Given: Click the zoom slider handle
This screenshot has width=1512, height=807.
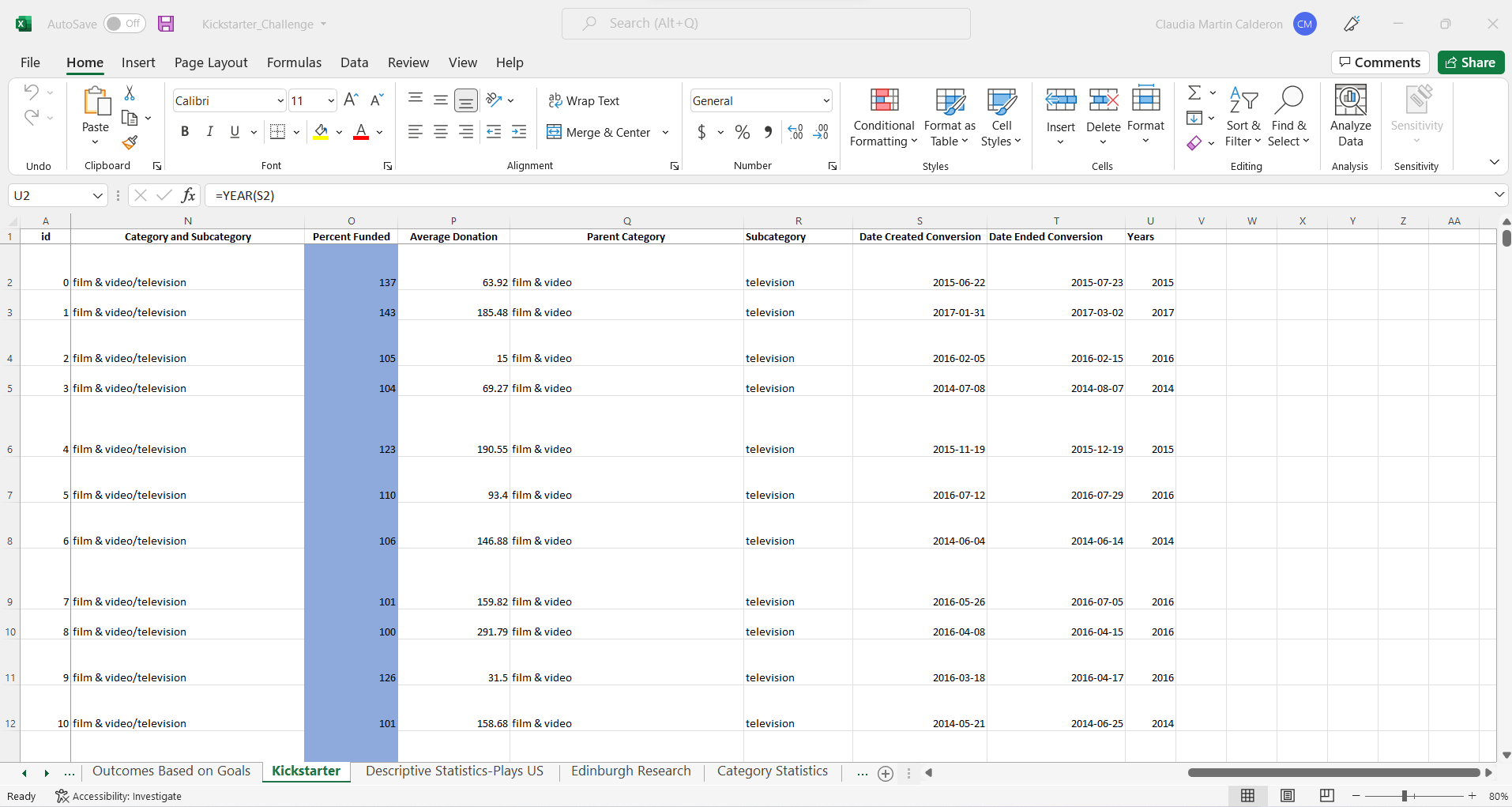Looking at the screenshot, I should click(x=1404, y=796).
